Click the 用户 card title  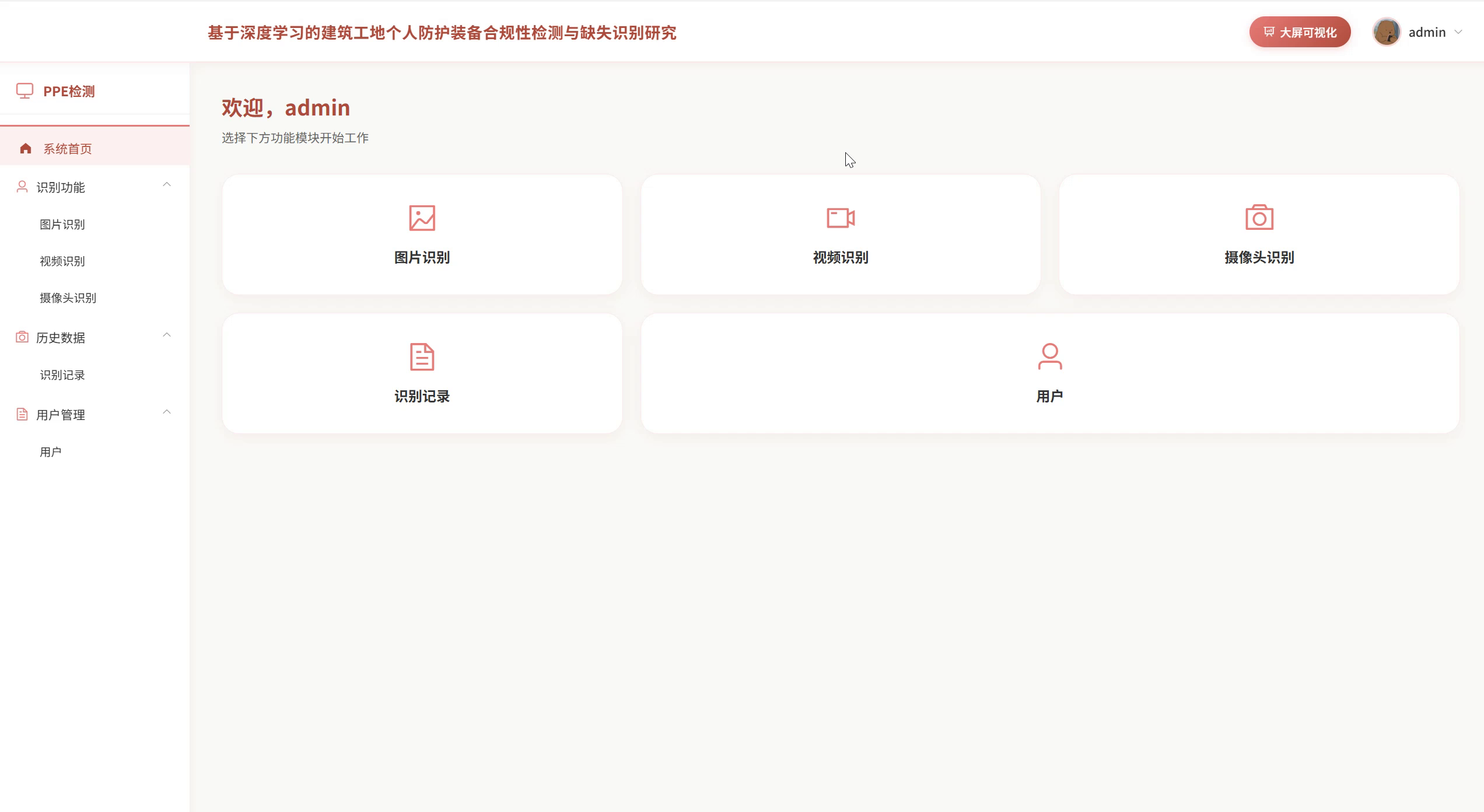tap(1049, 396)
